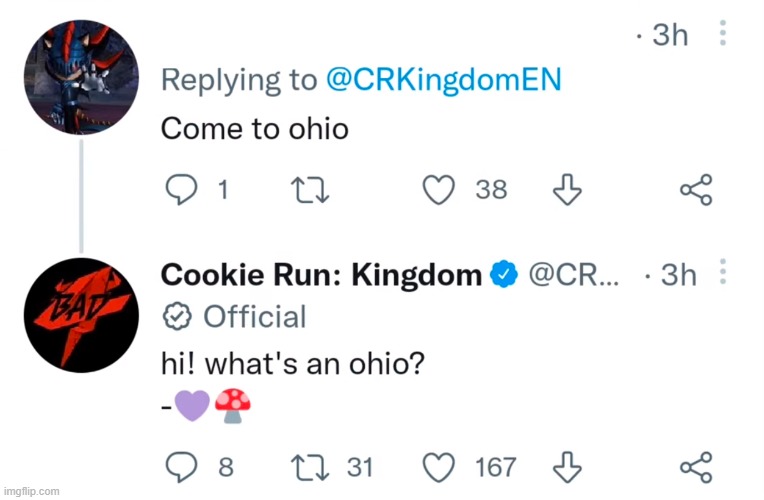Open the red BAD logo avatar
This screenshot has width=764, height=500.
pyautogui.click(x=81, y=315)
